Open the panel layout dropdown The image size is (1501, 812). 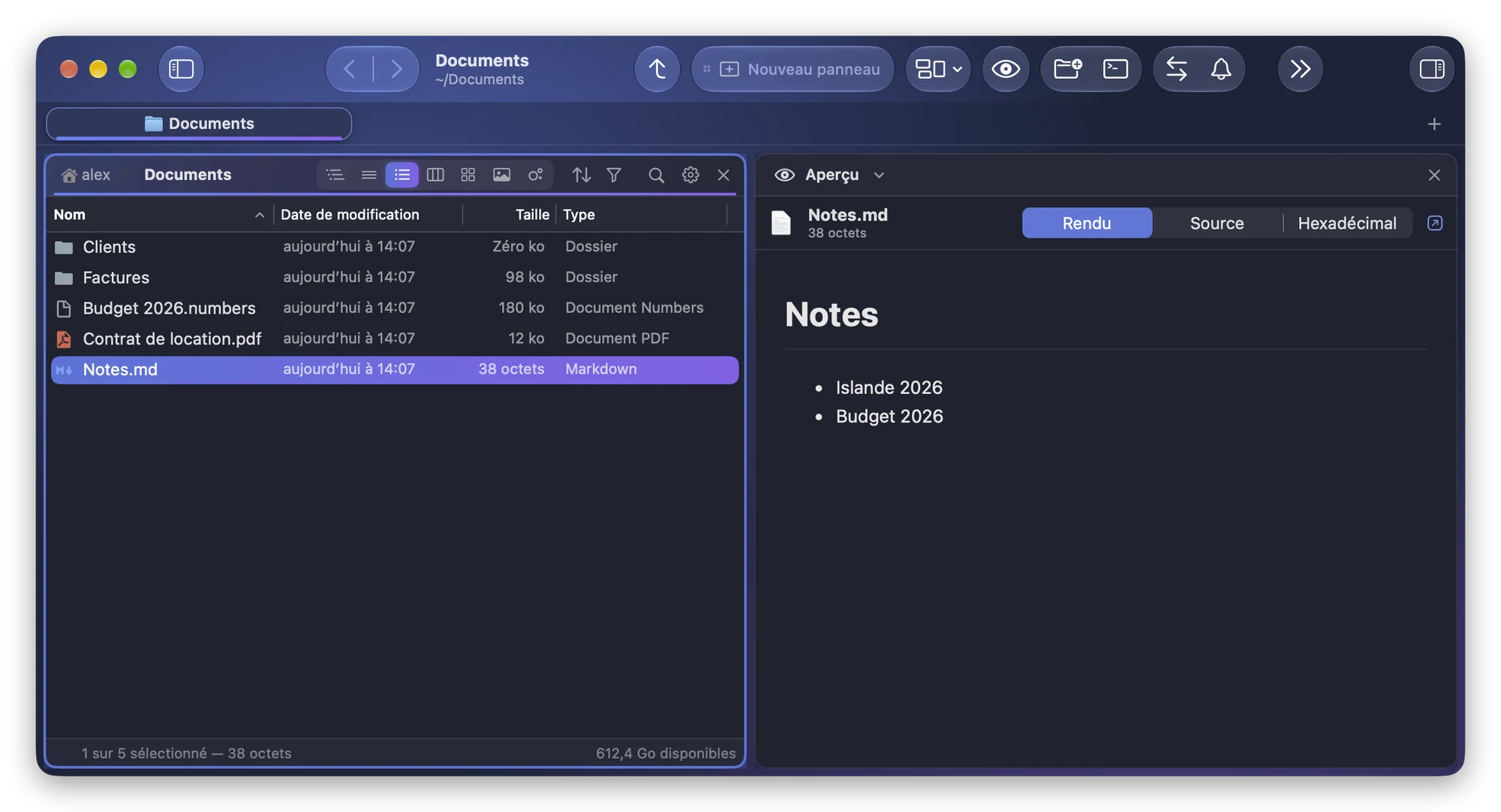pyautogui.click(x=938, y=69)
